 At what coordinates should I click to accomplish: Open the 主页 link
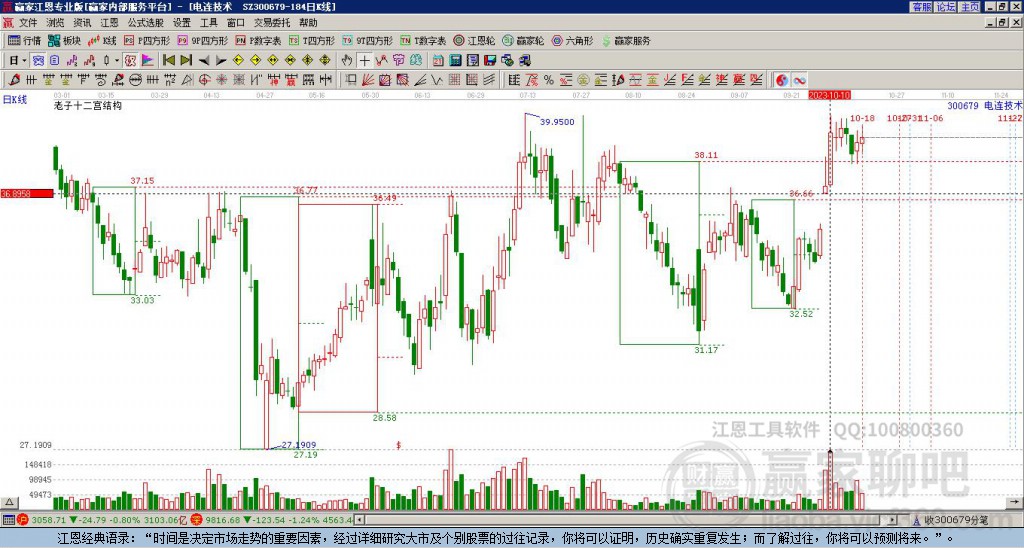coord(969,7)
